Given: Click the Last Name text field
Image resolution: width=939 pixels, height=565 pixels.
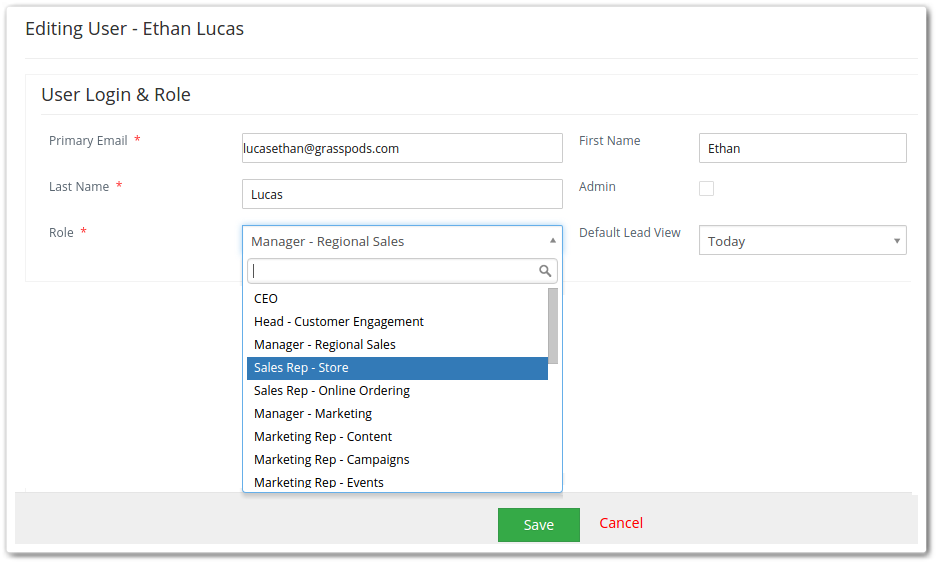Looking at the screenshot, I should pos(402,194).
